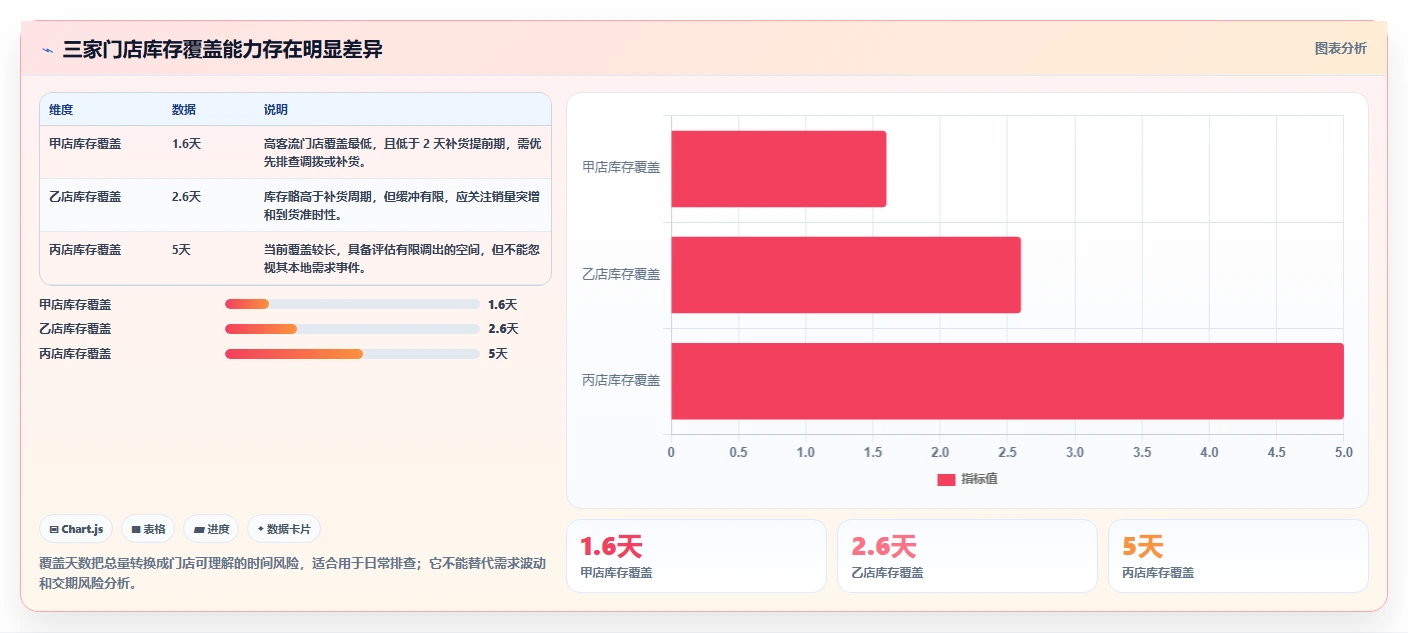Click the 乙店库存覆盖 chart bar
The width and height of the screenshot is (1408, 633).
click(846, 274)
